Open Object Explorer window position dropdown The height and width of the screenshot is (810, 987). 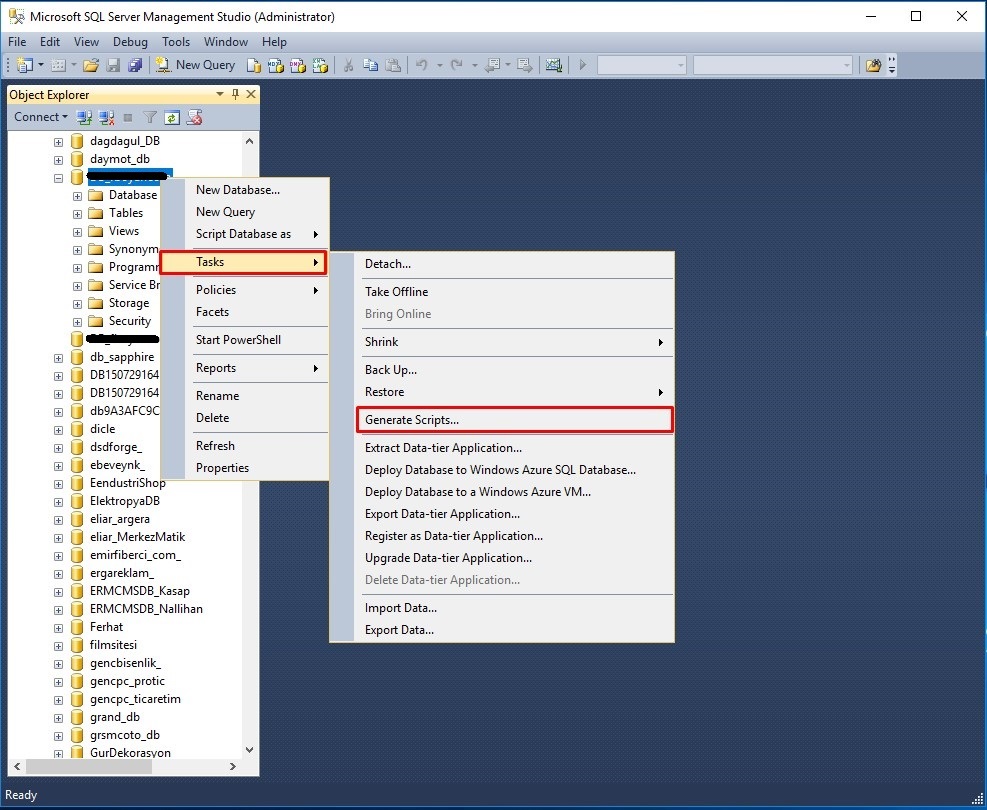tap(220, 94)
